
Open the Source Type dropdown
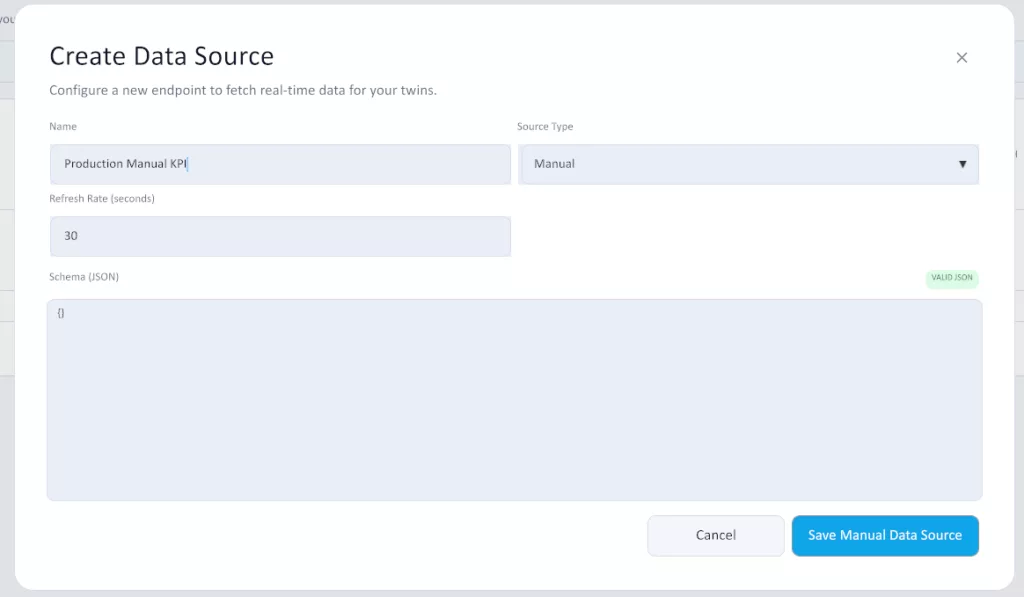point(748,164)
